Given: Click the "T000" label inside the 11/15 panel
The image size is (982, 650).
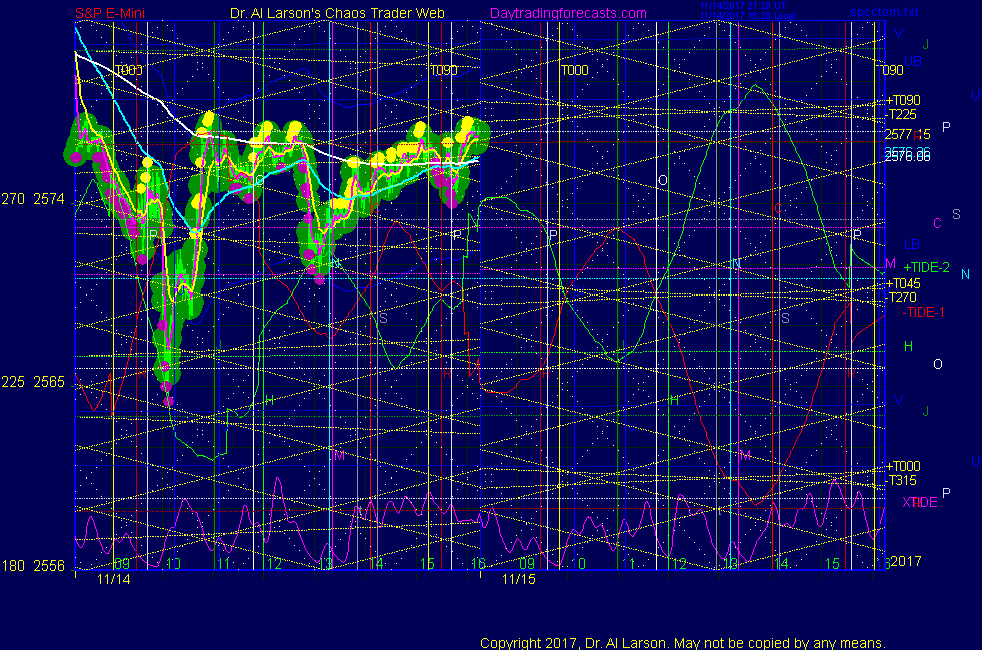Looking at the screenshot, I should coord(574,70).
